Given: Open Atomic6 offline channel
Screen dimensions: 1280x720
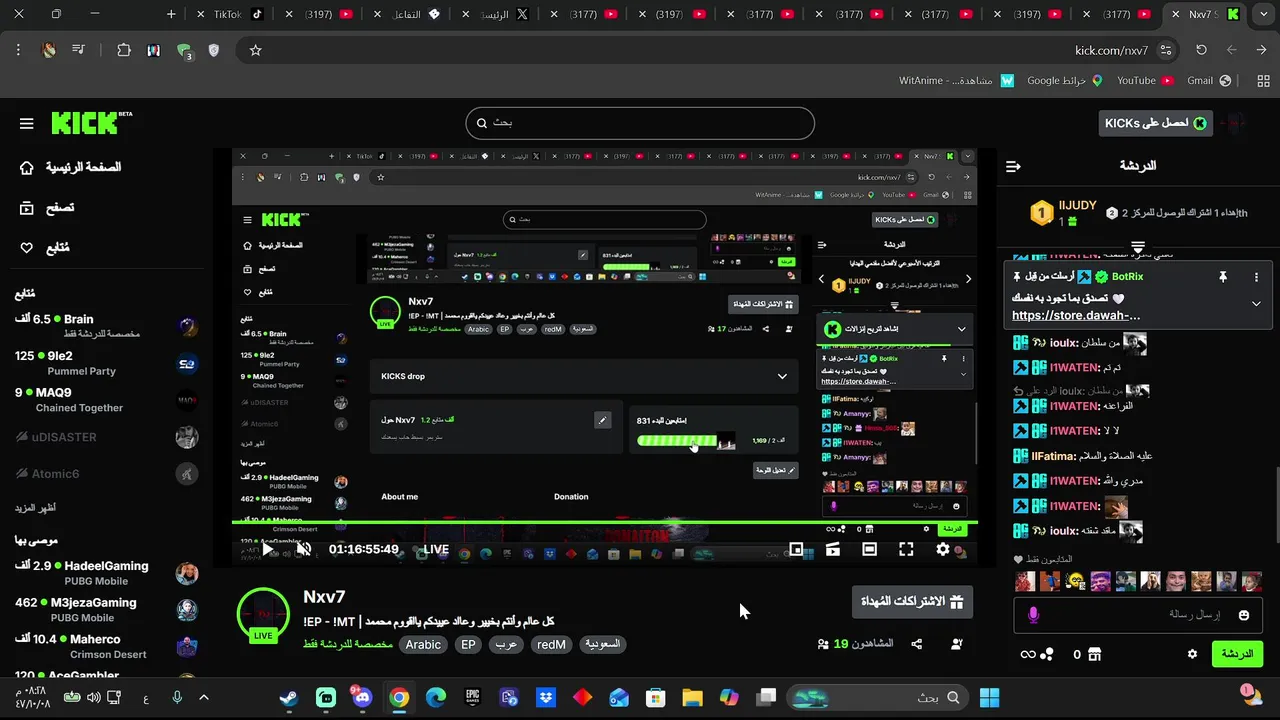Looking at the screenshot, I should (105, 474).
